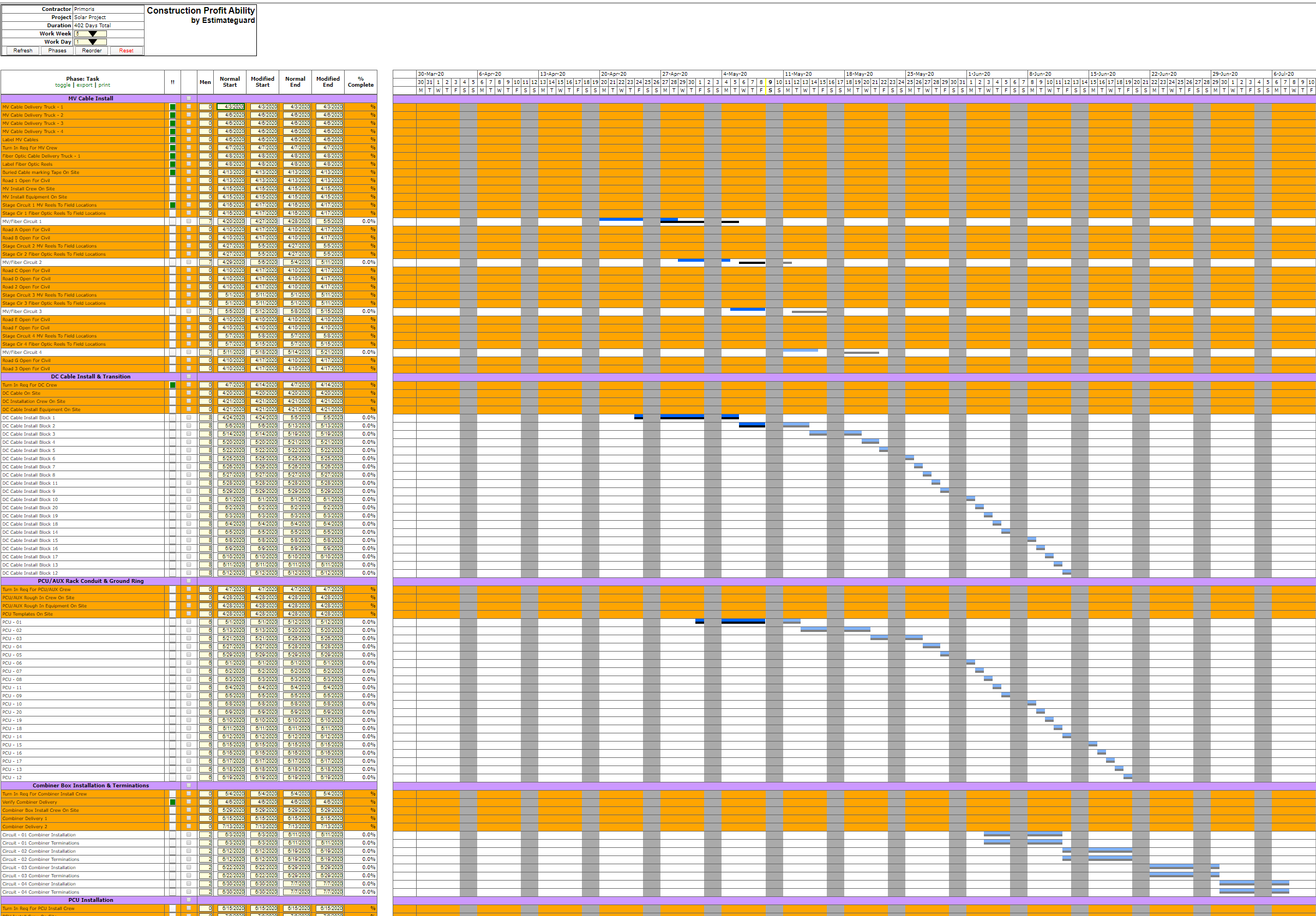This screenshot has height=916, width=1316.
Task: Toggle green flag for Stage Circuit 1 MV Reels
Action: (x=172, y=205)
